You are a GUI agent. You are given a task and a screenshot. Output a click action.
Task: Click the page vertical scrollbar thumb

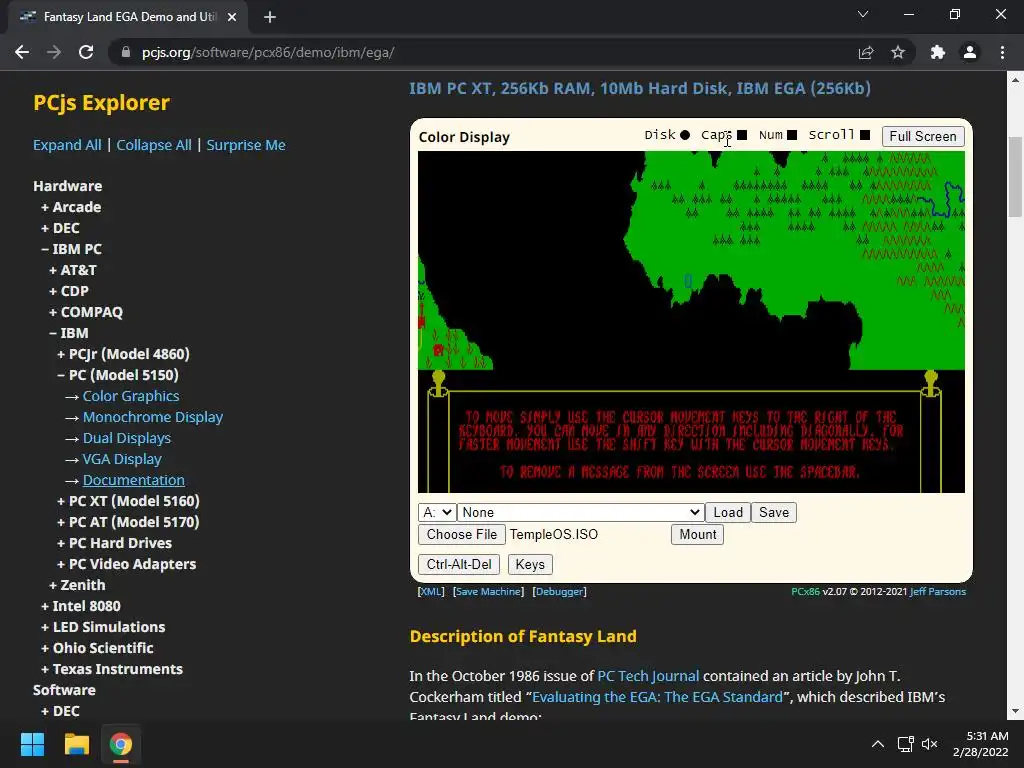point(1015,176)
